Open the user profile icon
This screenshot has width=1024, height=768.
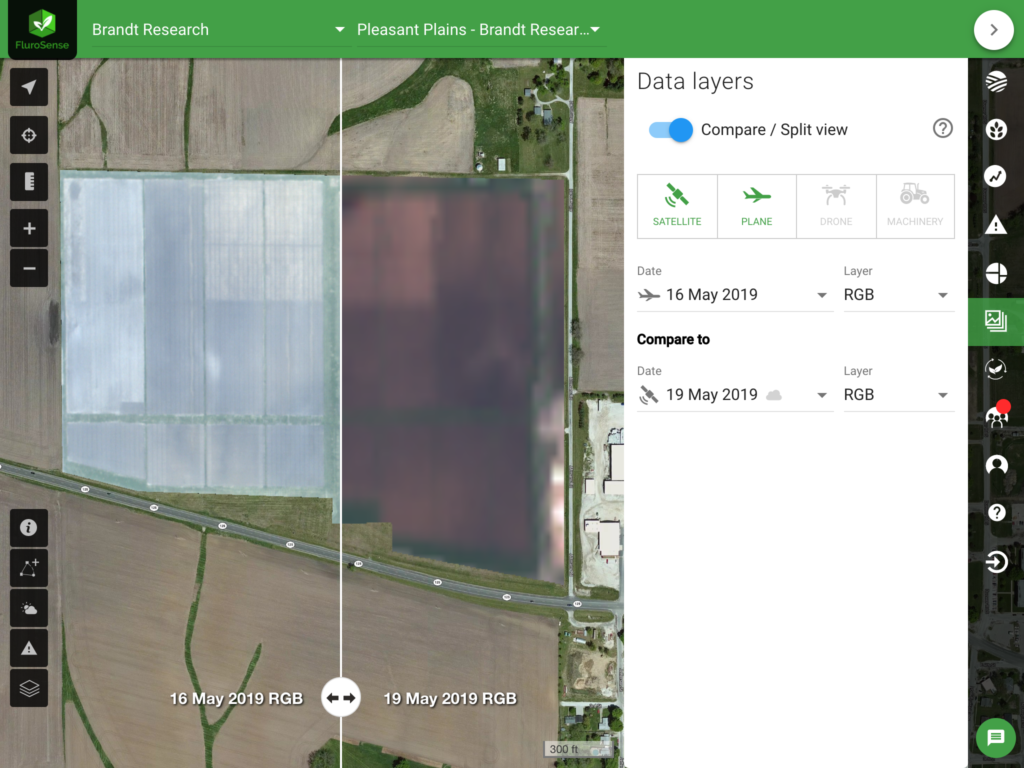[x=996, y=465]
